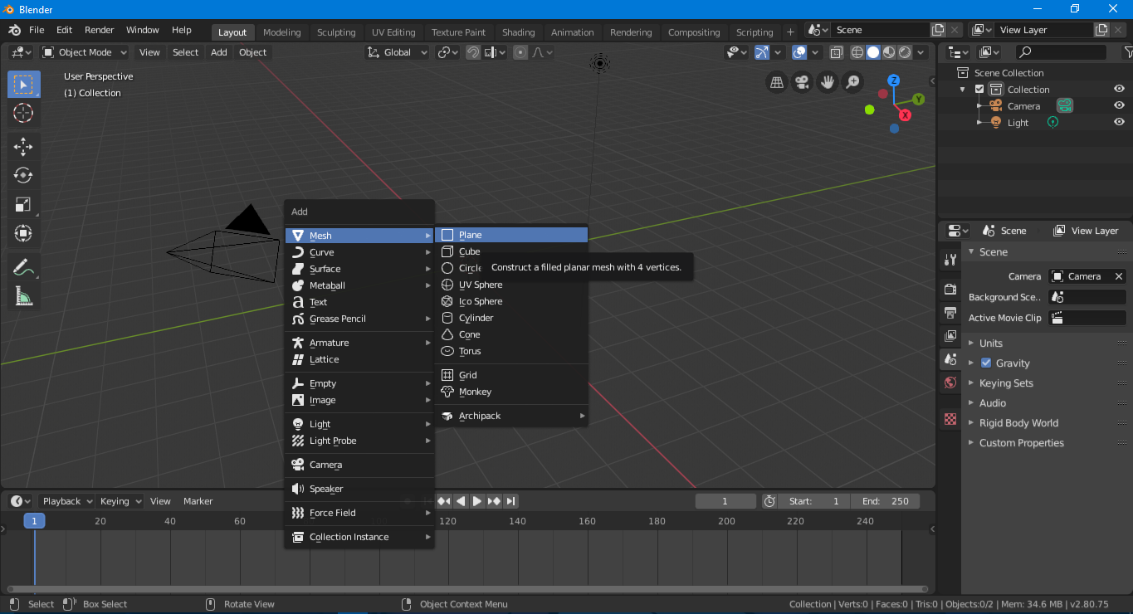The width and height of the screenshot is (1133, 614).
Task: Hide the Light object in outliner
Action: pyautogui.click(x=1119, y=122)
